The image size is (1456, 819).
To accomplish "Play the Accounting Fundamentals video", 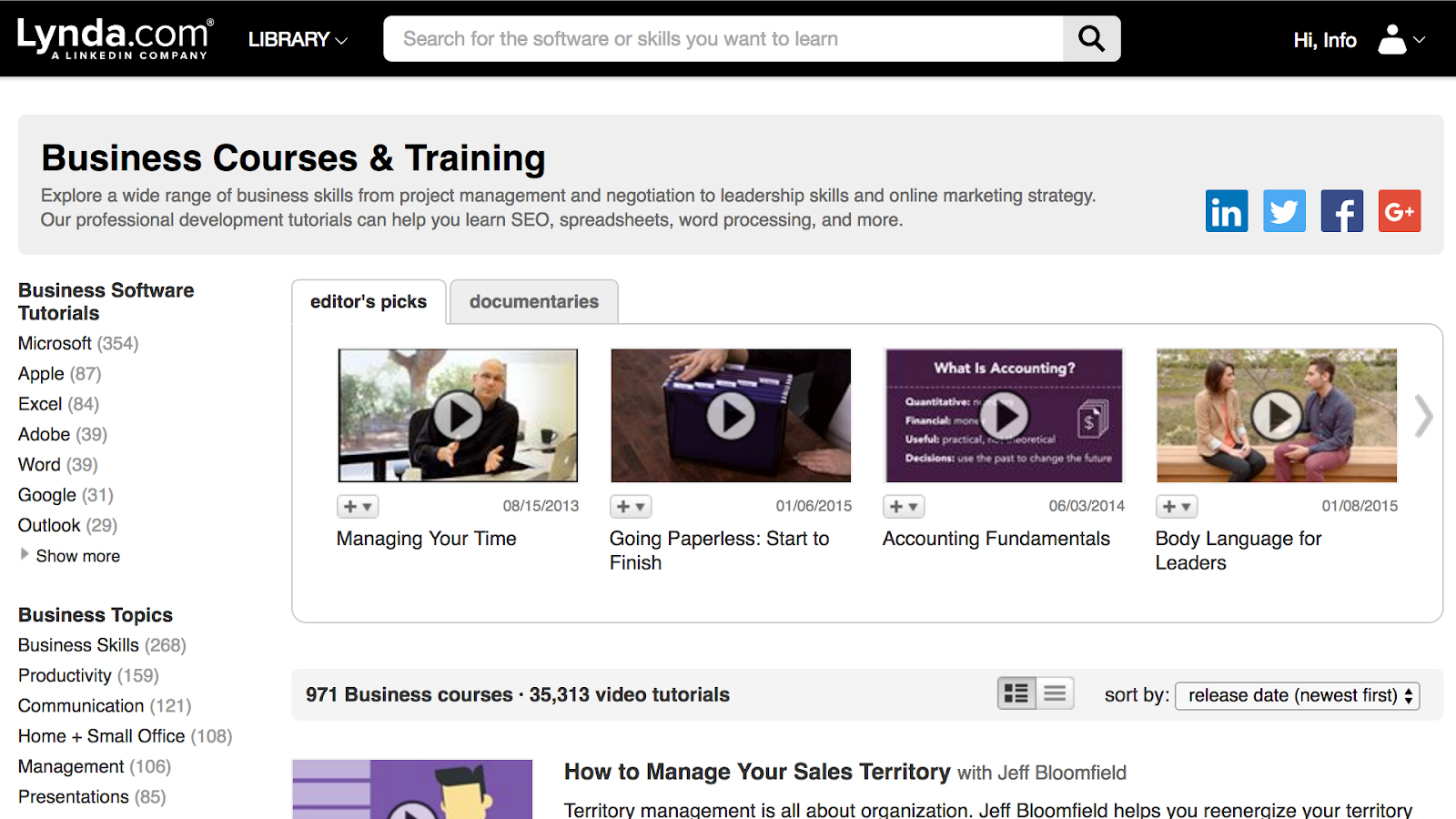I will [1005, 416].
